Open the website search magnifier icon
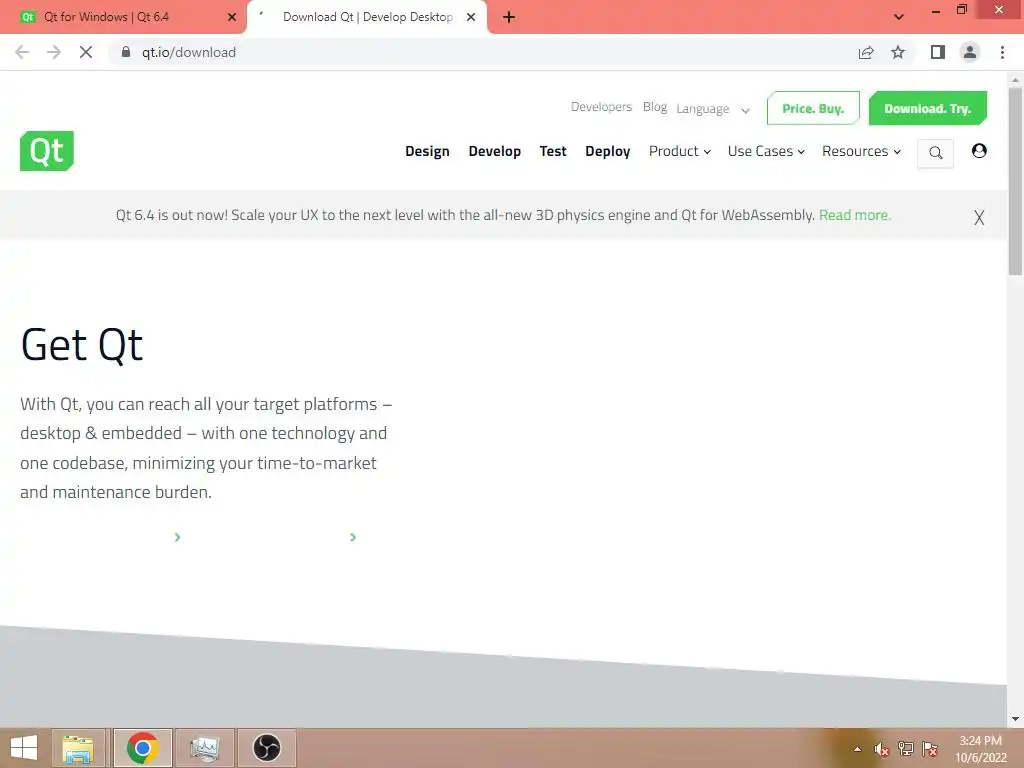The image size is (1024, 768). [x=935, y=153]
